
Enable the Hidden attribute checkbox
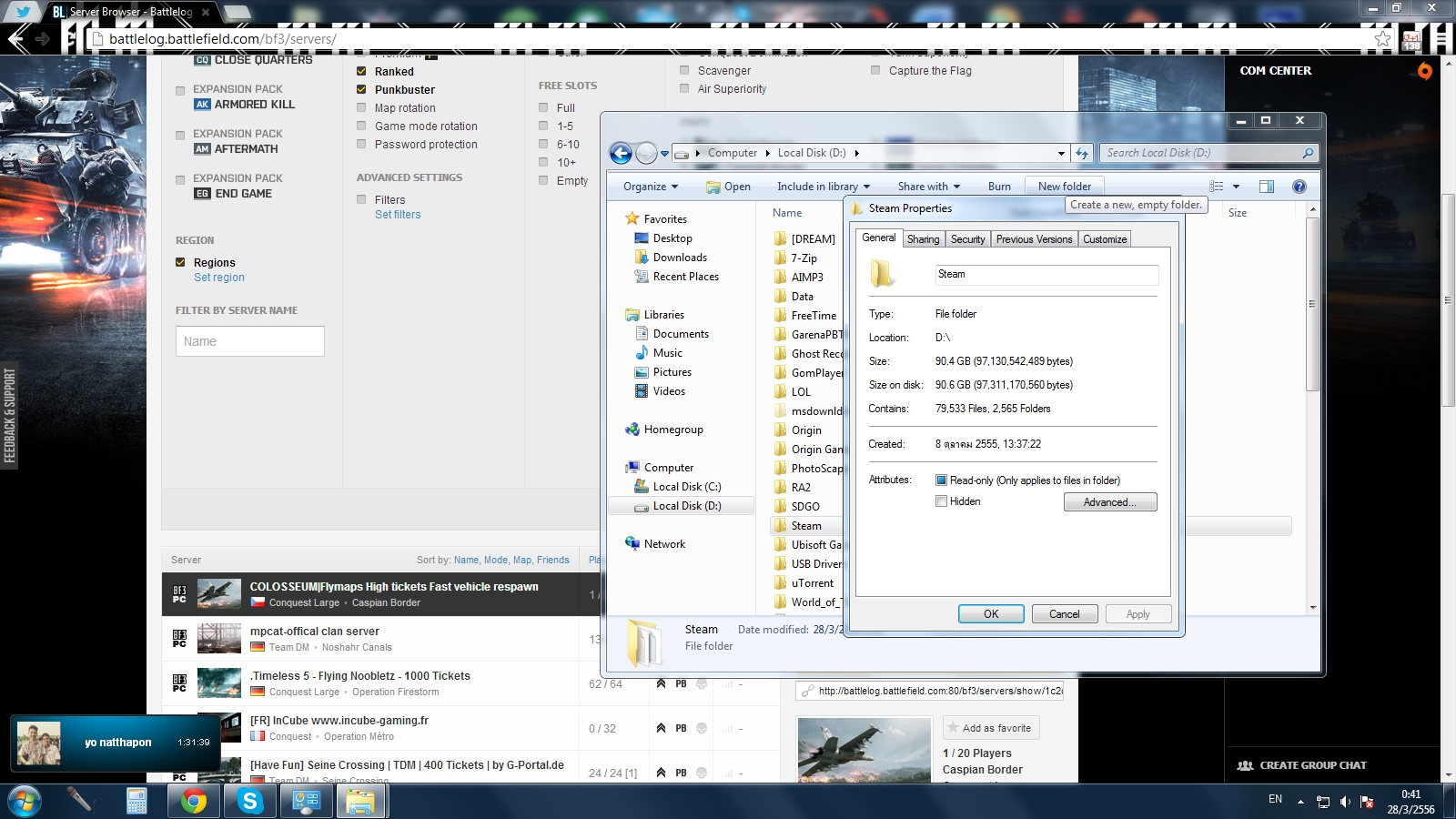941,501
